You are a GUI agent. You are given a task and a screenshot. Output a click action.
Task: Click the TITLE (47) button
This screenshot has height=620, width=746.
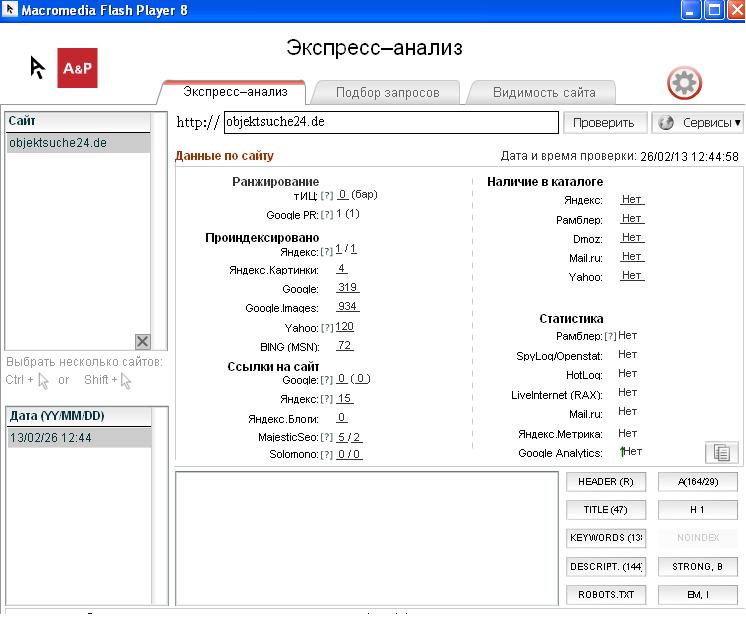606,510
